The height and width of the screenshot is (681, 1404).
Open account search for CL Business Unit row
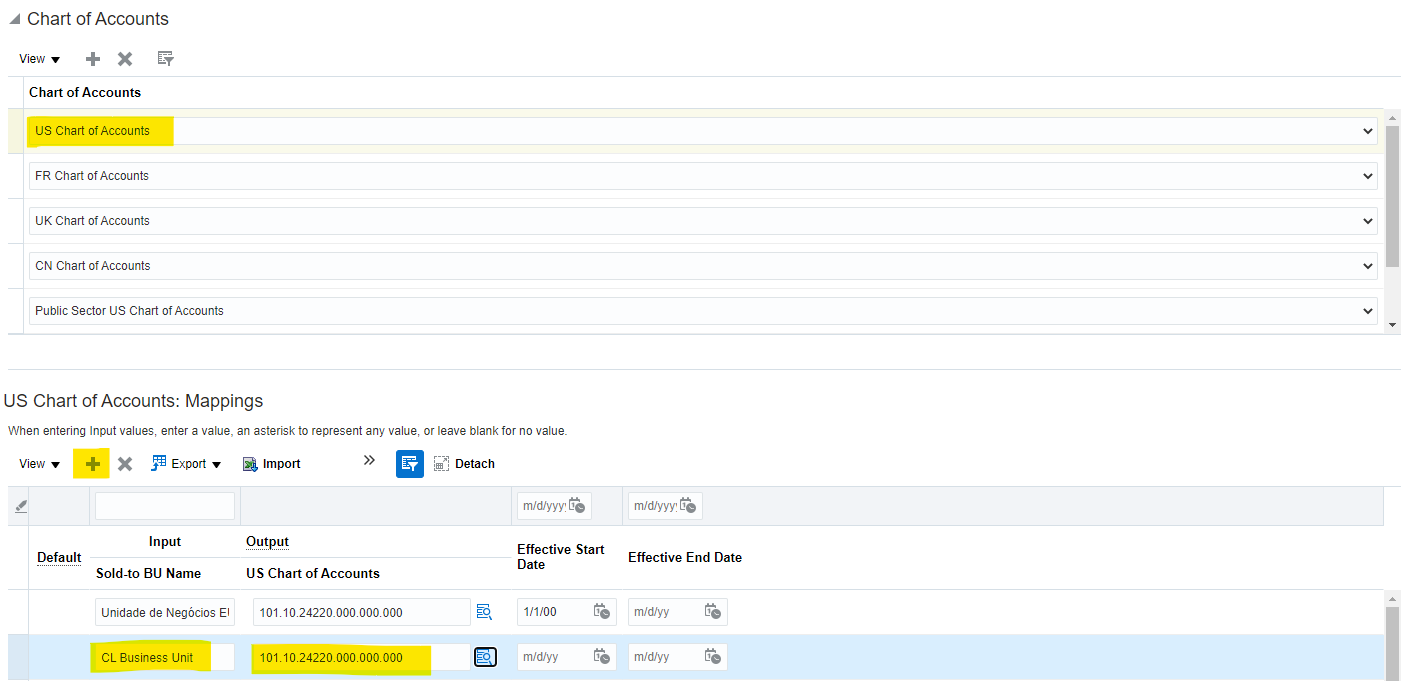click(x=485, y=657)
